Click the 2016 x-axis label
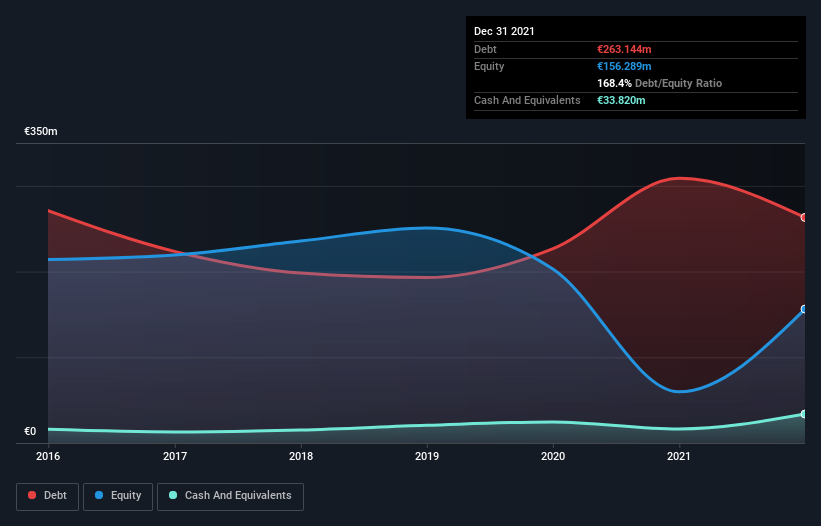This screenshot has width=821, height=526. [48, 456]
